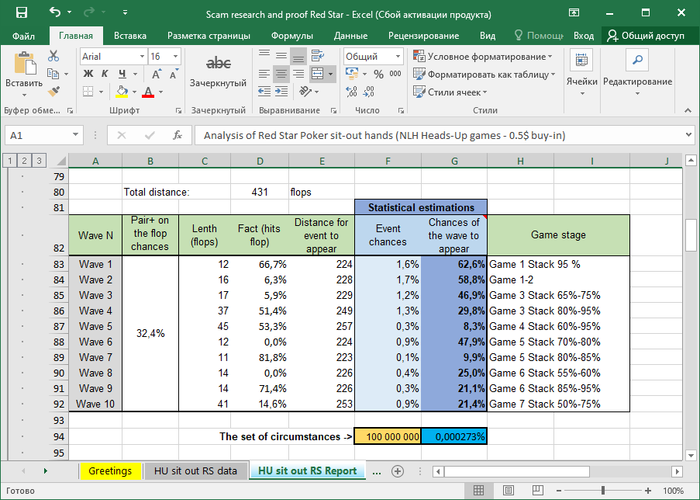This screenshot has height=500, width=700.
Task: Switch to the Рецензирование ribbon tab
Action: coord(423,36)
